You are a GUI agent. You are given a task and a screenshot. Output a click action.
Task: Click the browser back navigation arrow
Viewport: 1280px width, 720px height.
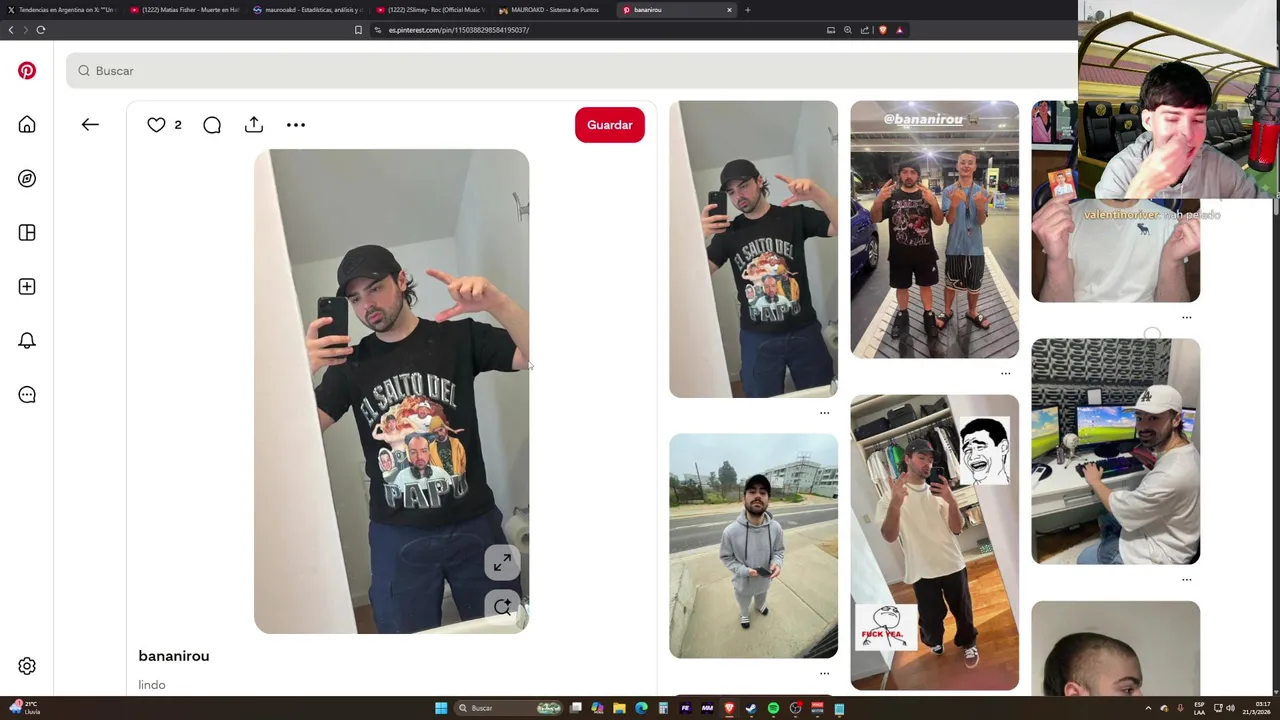click(11, 30)
